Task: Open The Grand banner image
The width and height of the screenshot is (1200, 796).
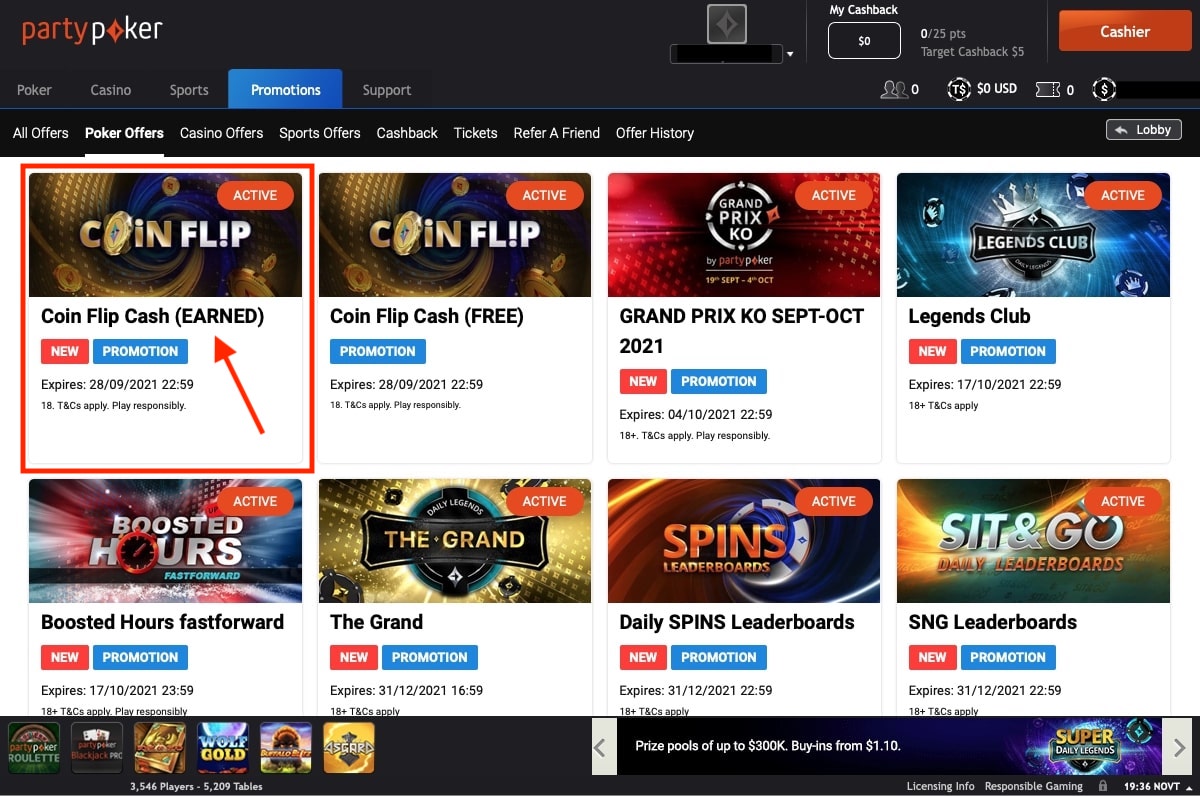Action: coord(455,541)
